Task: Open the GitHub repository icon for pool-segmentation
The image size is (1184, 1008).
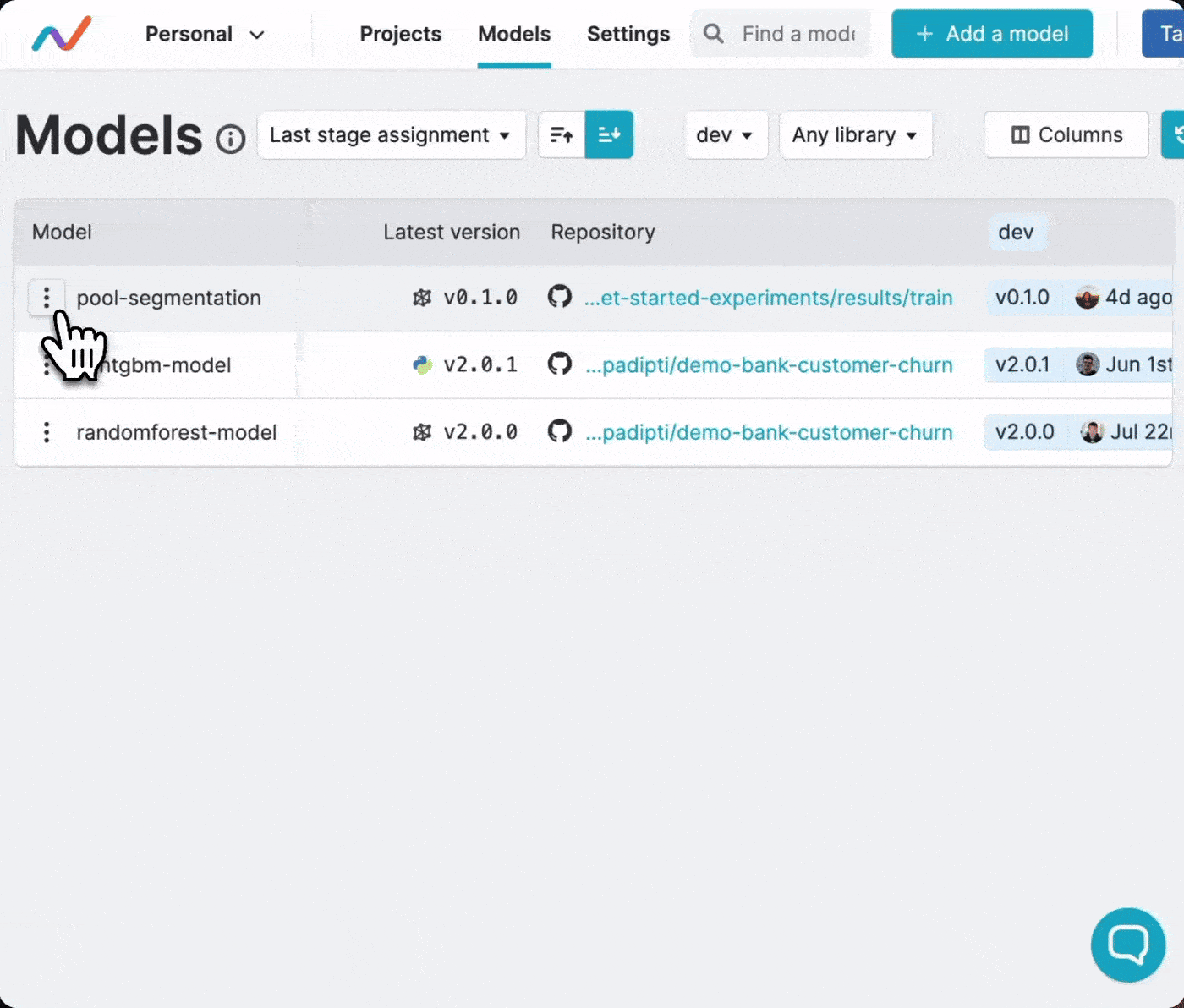Action: click(x=559, y=298)
